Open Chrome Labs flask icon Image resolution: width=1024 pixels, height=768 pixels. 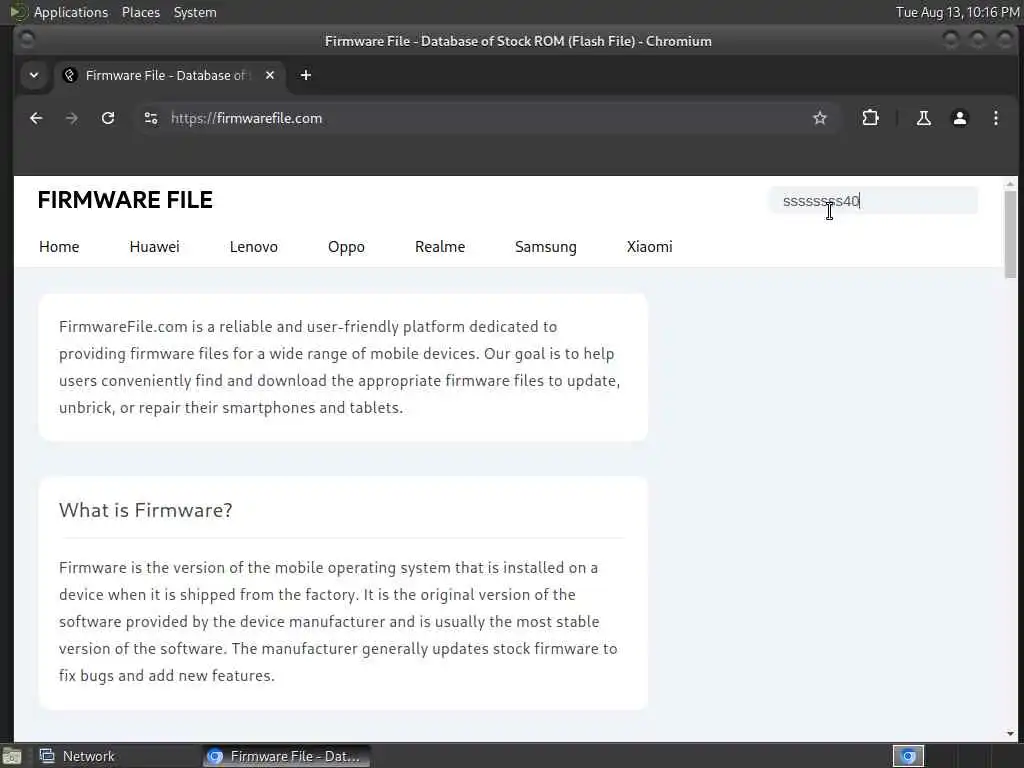click(923, 118)
